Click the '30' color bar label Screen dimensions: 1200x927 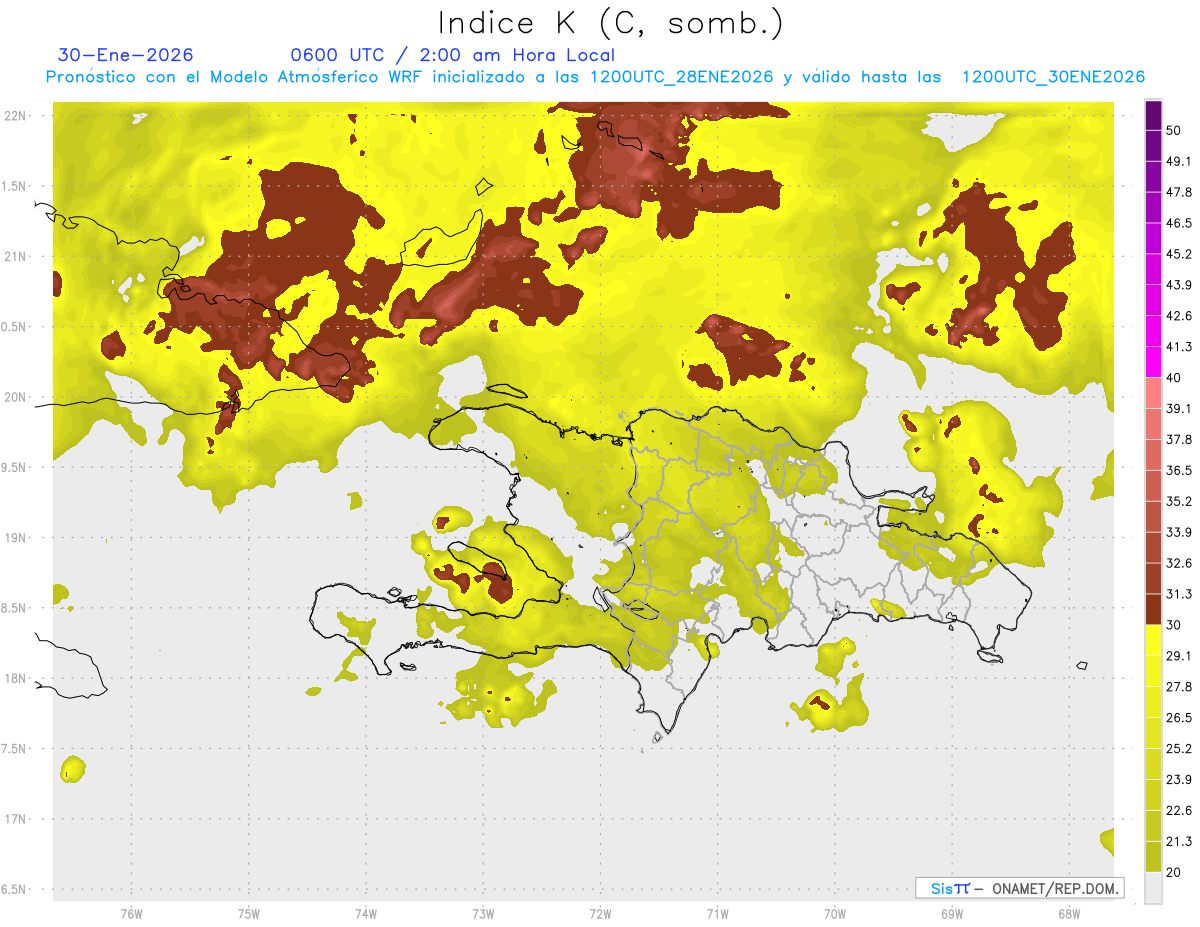(x=1174, y=625)
